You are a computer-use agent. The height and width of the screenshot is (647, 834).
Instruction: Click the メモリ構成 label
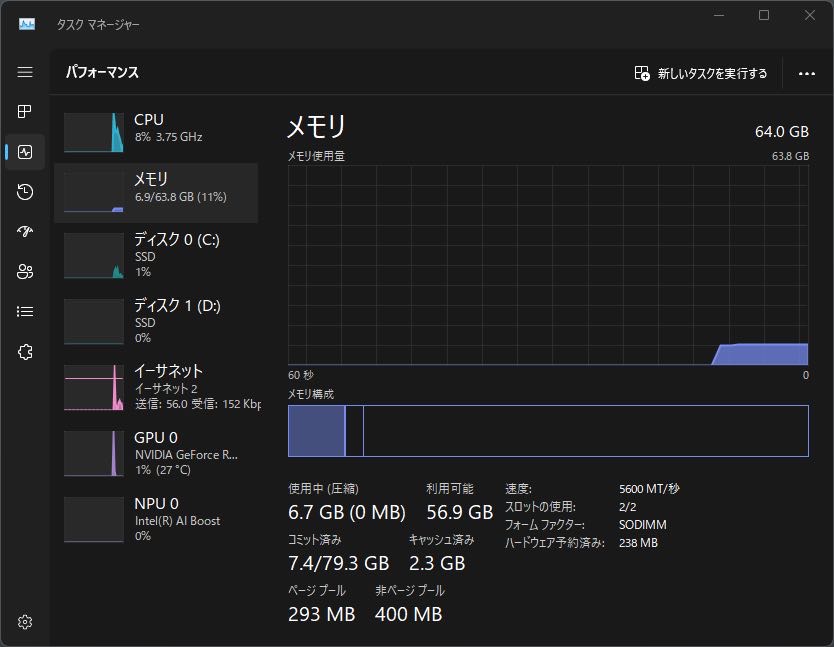coord(311,394)
